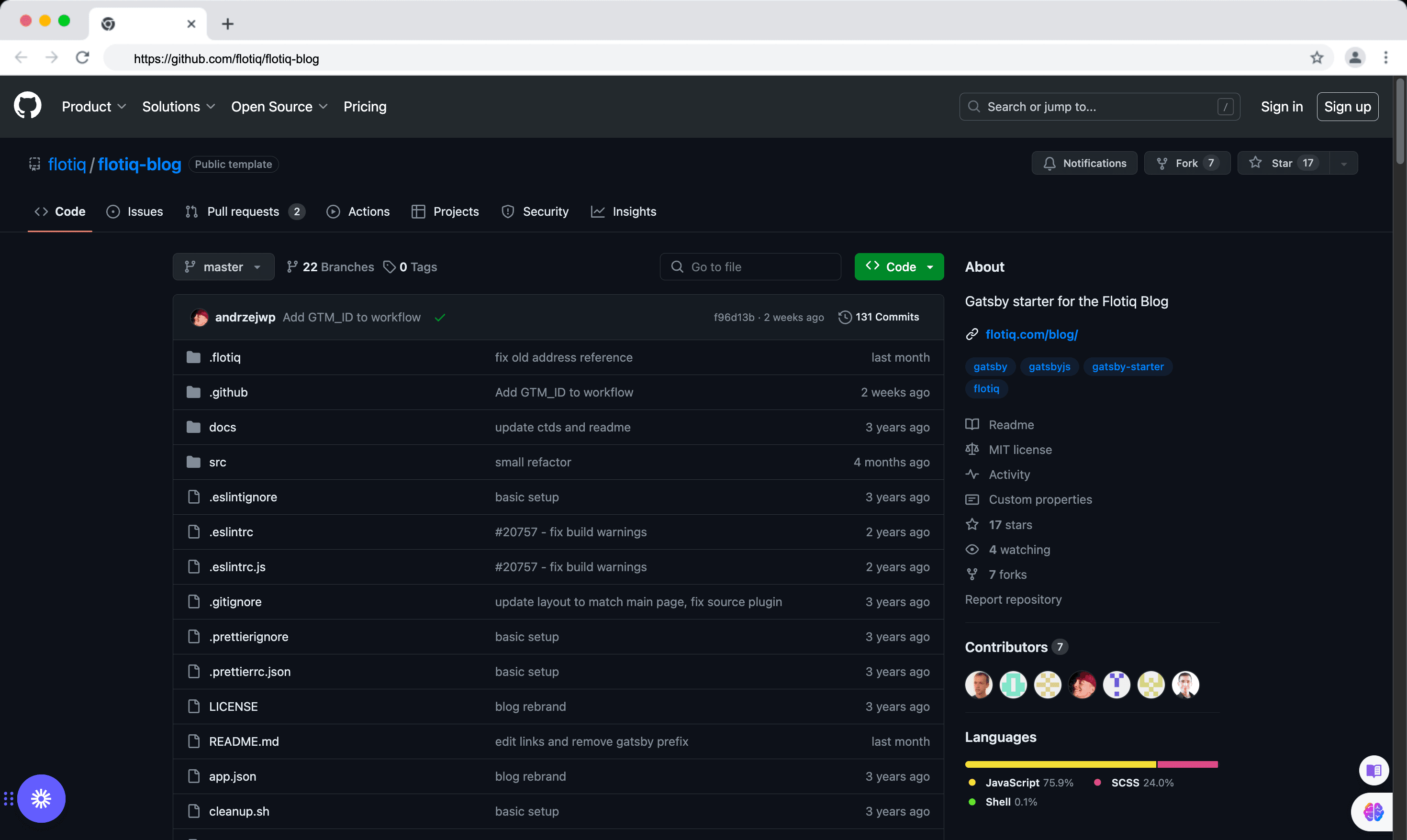Click the repository template icon before flotiq
The height and width of the screenshot is (840, 1407).
[x=34, y=164]
